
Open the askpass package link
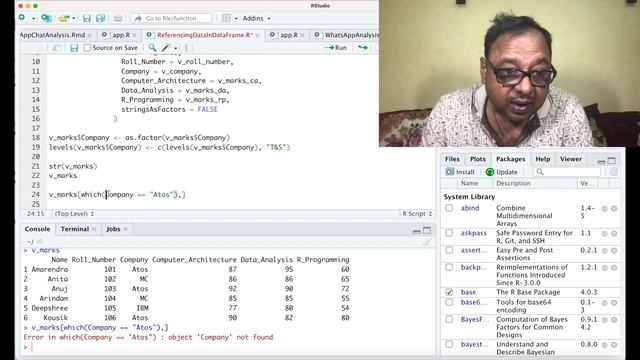coord(473,233)
